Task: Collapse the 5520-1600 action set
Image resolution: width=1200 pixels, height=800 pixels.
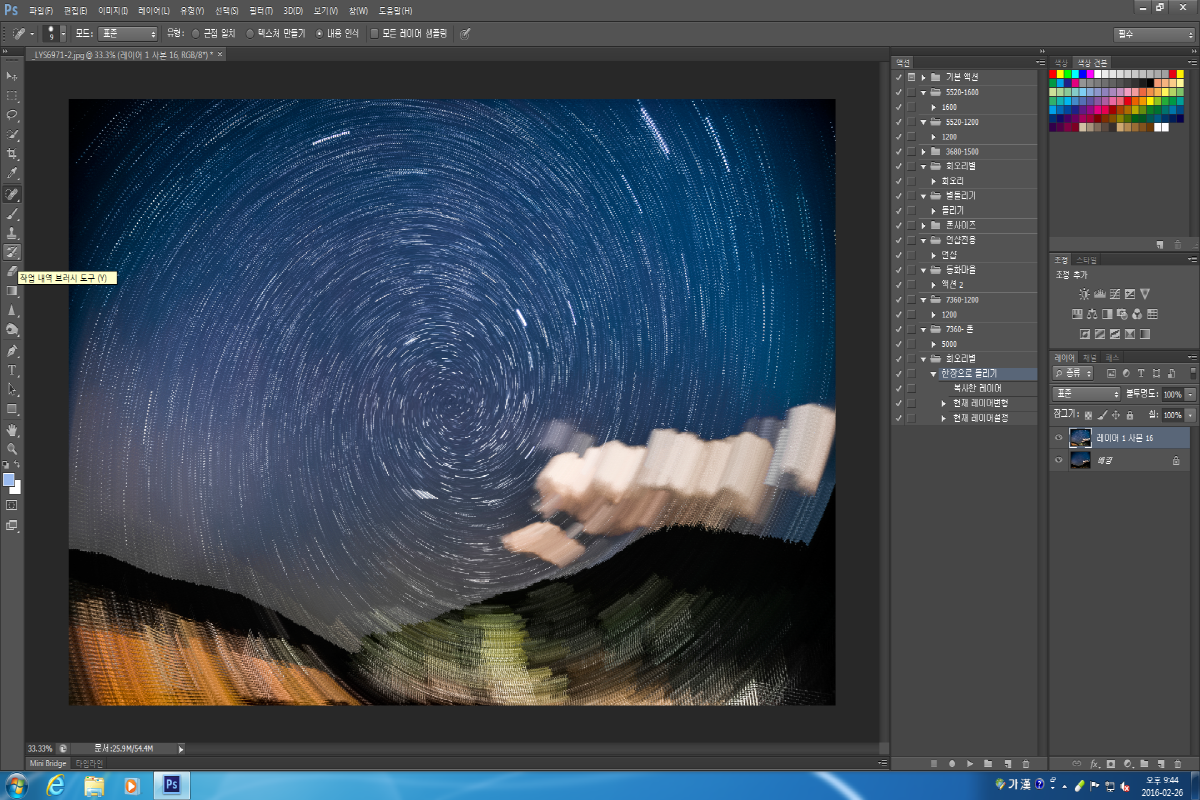Action: [x=924, y=92]
